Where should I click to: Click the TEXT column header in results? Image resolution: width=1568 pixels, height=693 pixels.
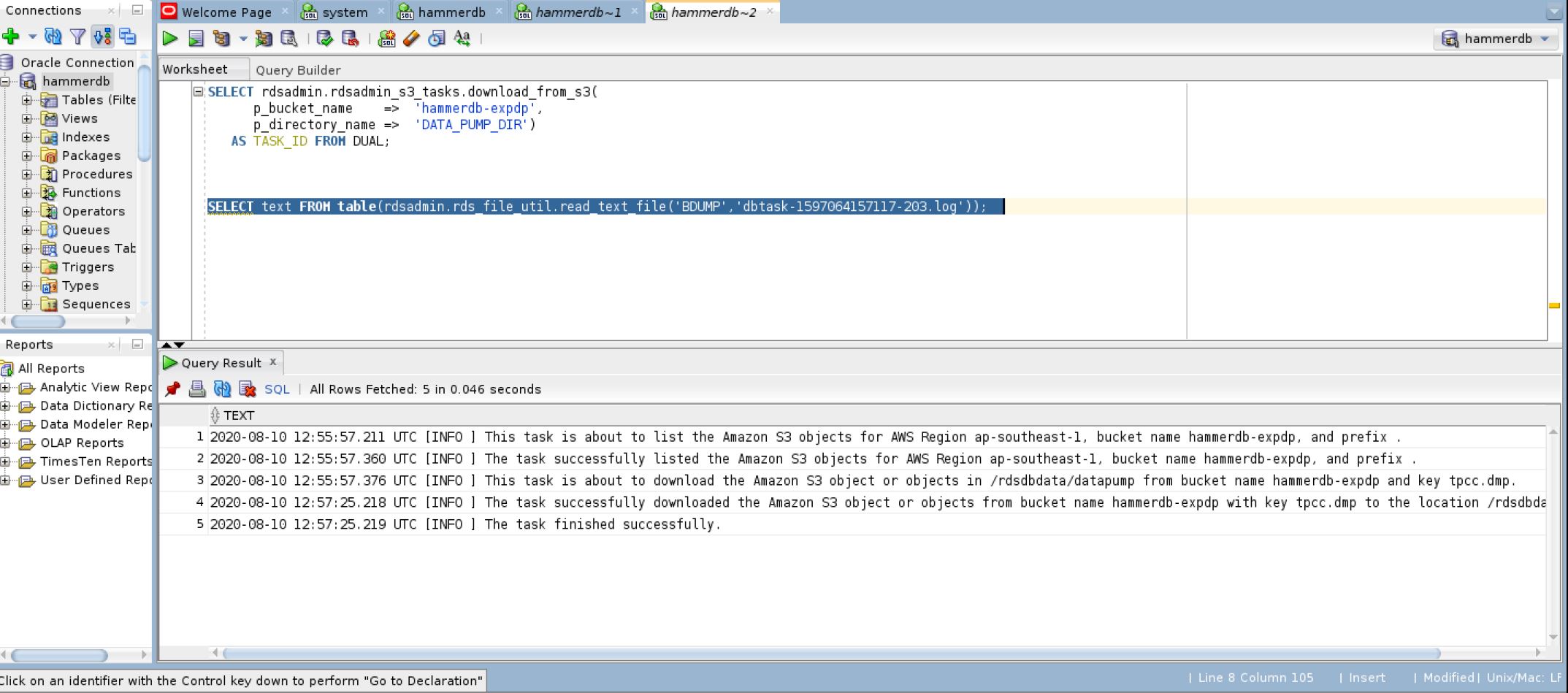pyautogui.click(x=239, y=416)
